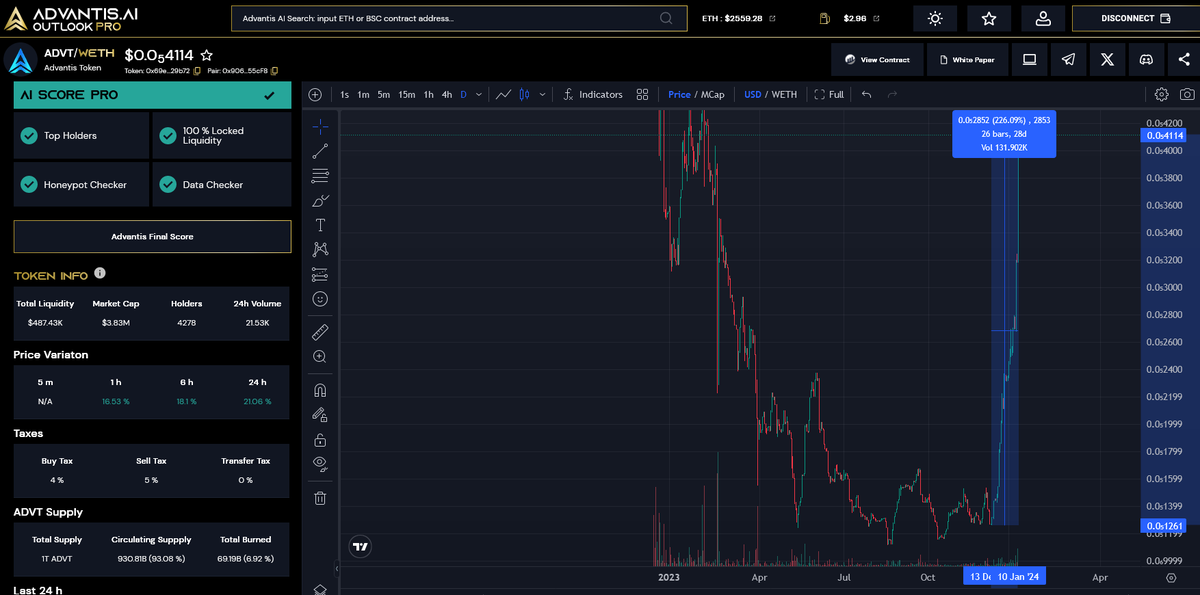Open the Honeypot Checker
Screen dimensions: 1200x595
click(82, 185)
